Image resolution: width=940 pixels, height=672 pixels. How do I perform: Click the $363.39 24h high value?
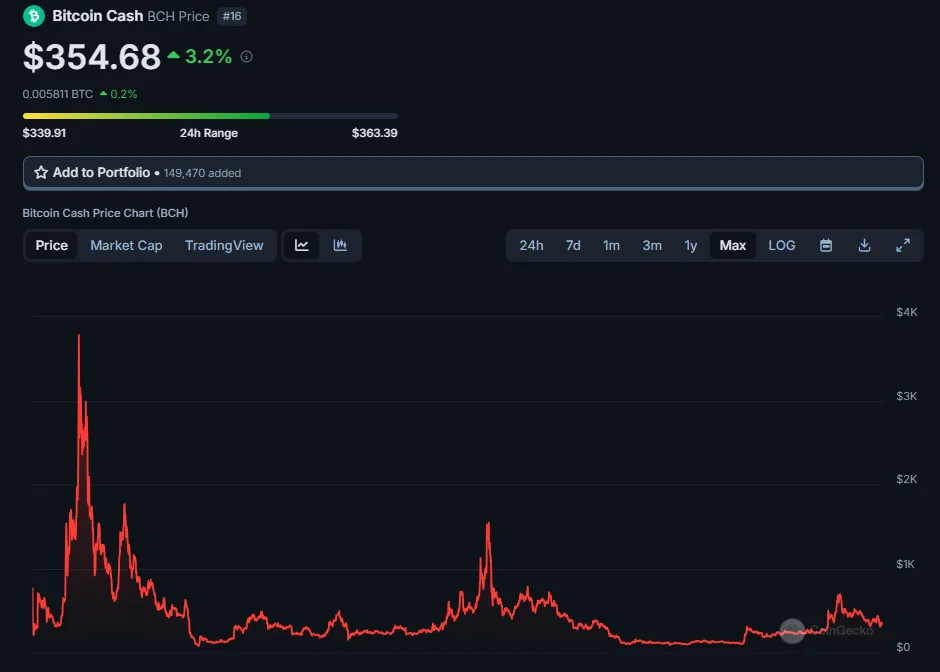[x=374, y=133]
